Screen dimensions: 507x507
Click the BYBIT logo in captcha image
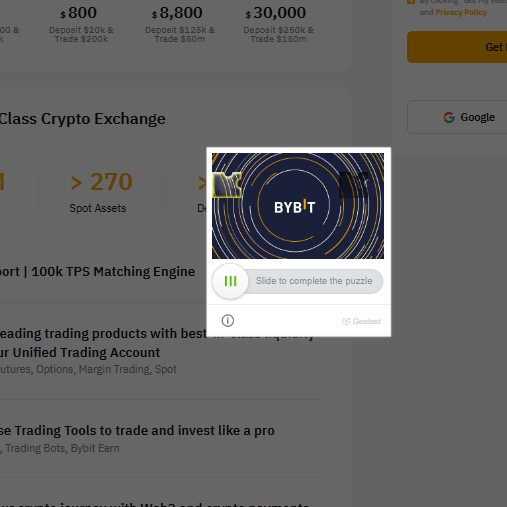[295, 207]
